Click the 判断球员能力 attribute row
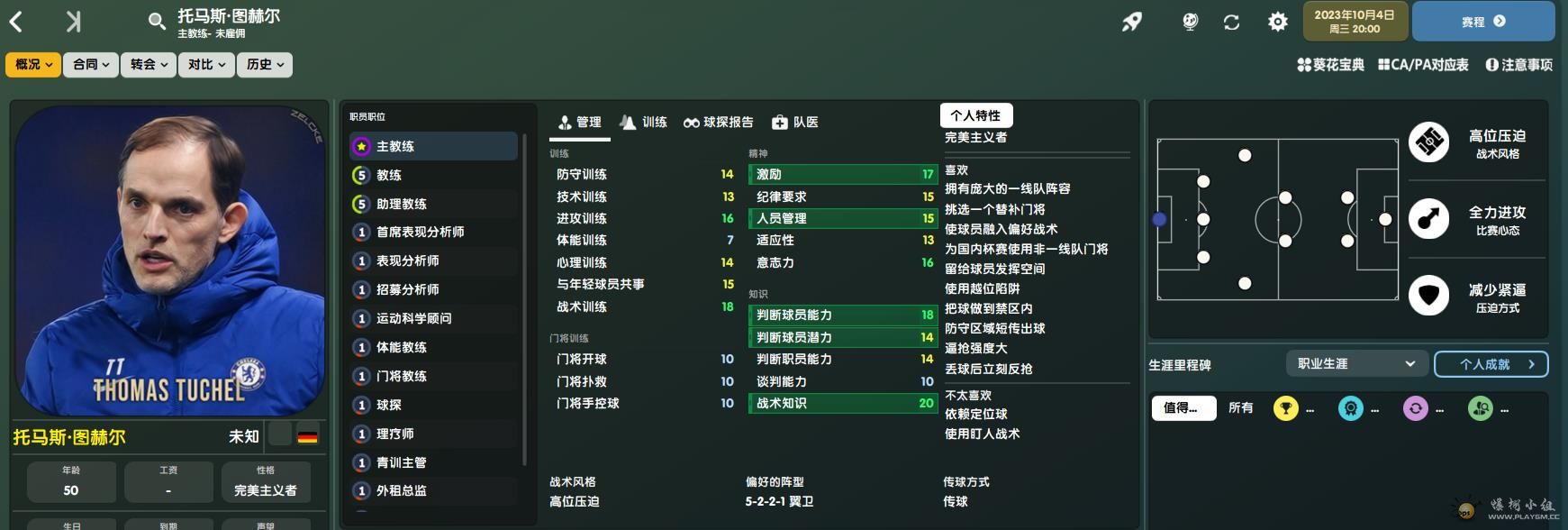Viewport: 1568px width, 530px height. 843,315
